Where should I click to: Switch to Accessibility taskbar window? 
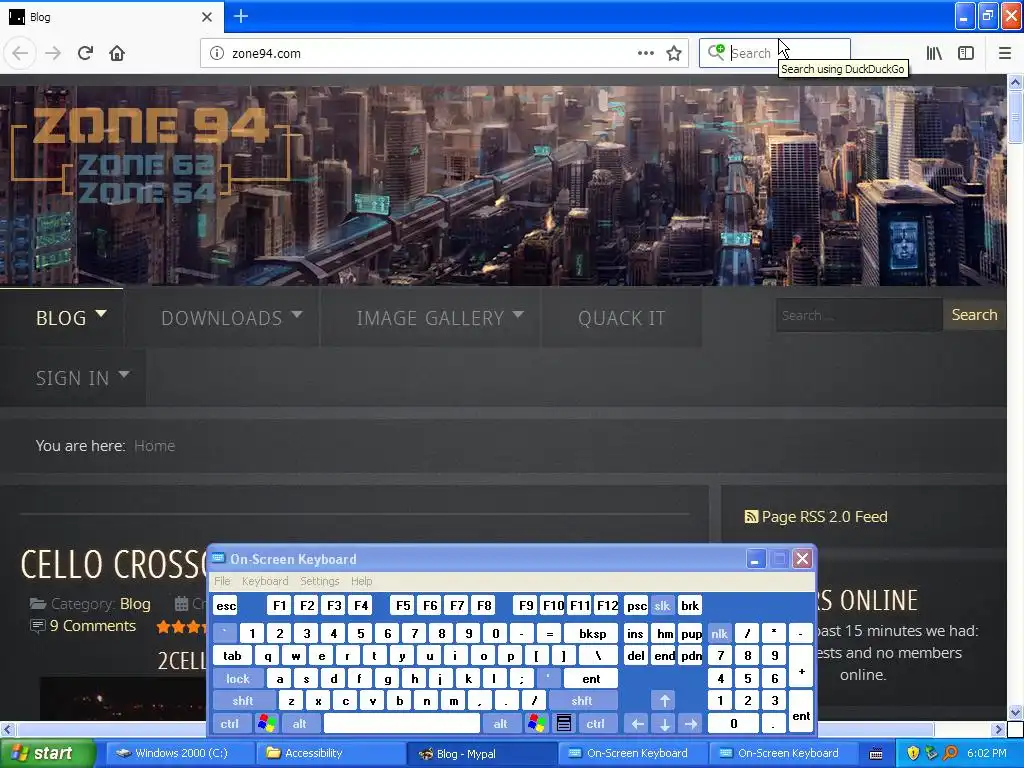click(330, 754)
